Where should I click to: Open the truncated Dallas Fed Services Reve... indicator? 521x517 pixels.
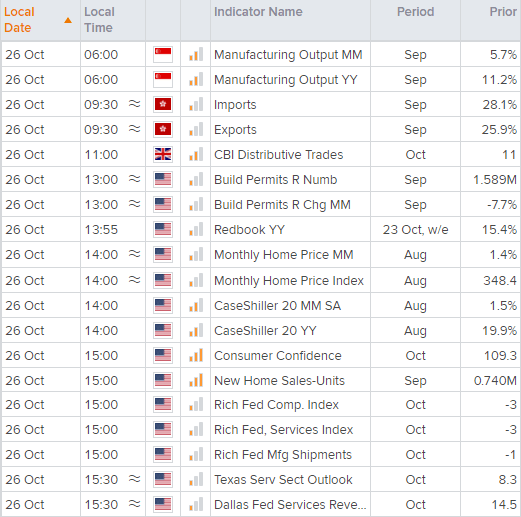coord(290,505)
